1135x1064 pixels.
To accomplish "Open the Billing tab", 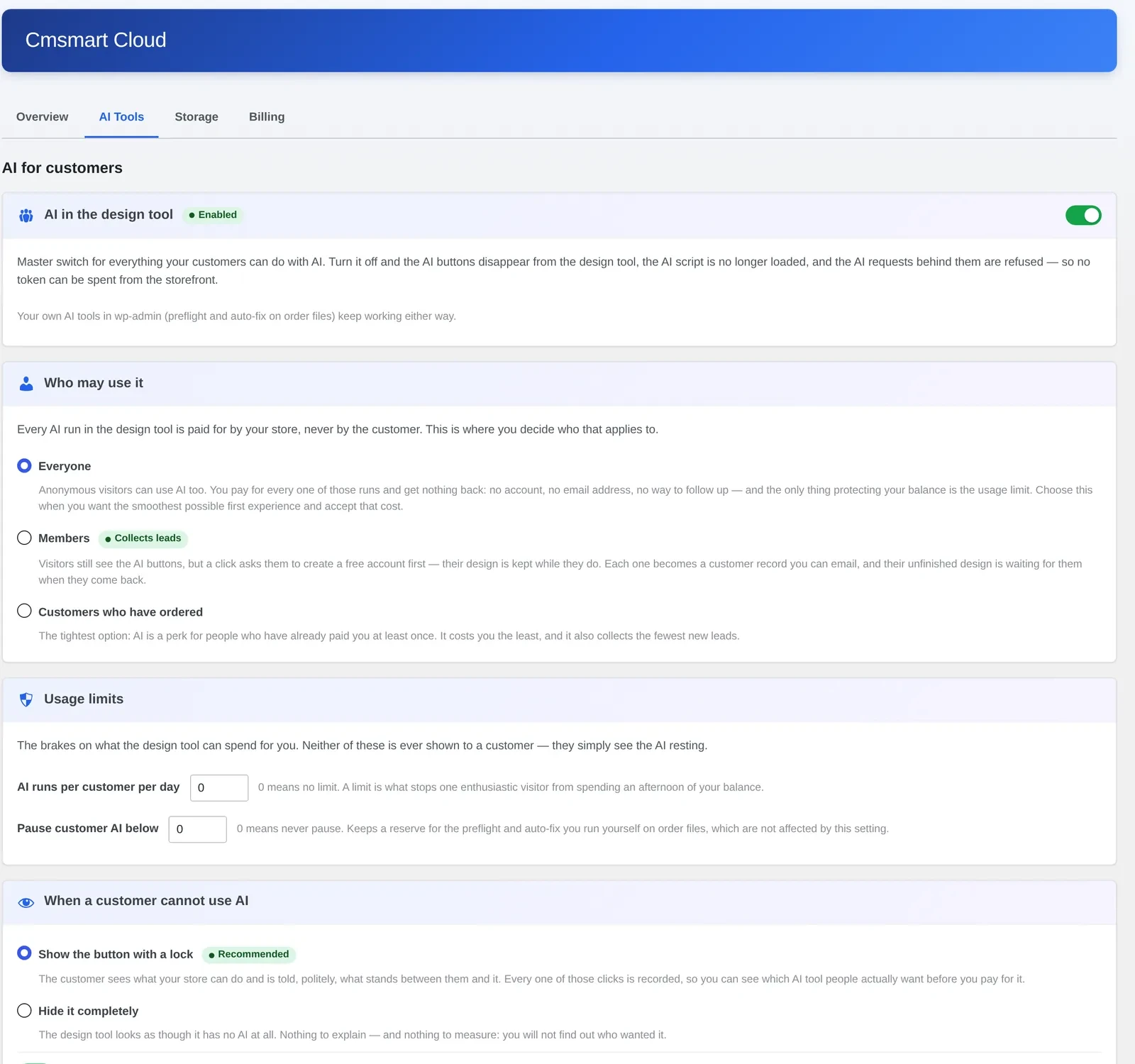I will tap(267, 117).
